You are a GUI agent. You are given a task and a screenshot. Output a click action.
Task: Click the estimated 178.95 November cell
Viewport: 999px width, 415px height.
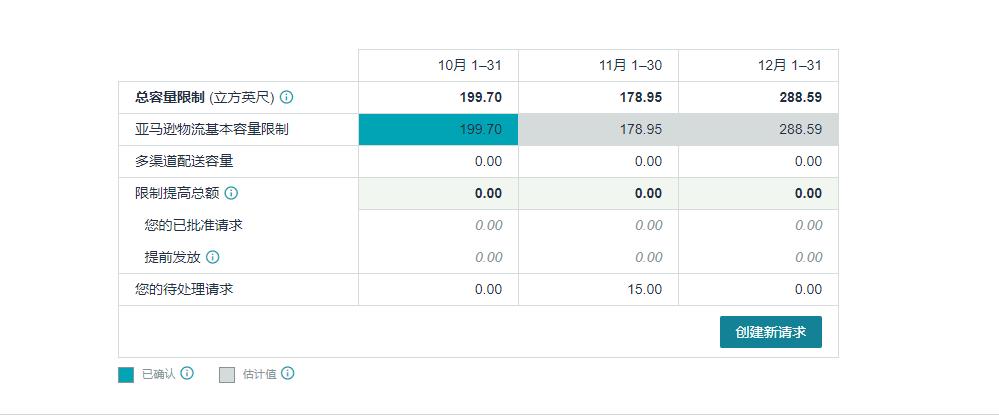(x=598, y=129)
